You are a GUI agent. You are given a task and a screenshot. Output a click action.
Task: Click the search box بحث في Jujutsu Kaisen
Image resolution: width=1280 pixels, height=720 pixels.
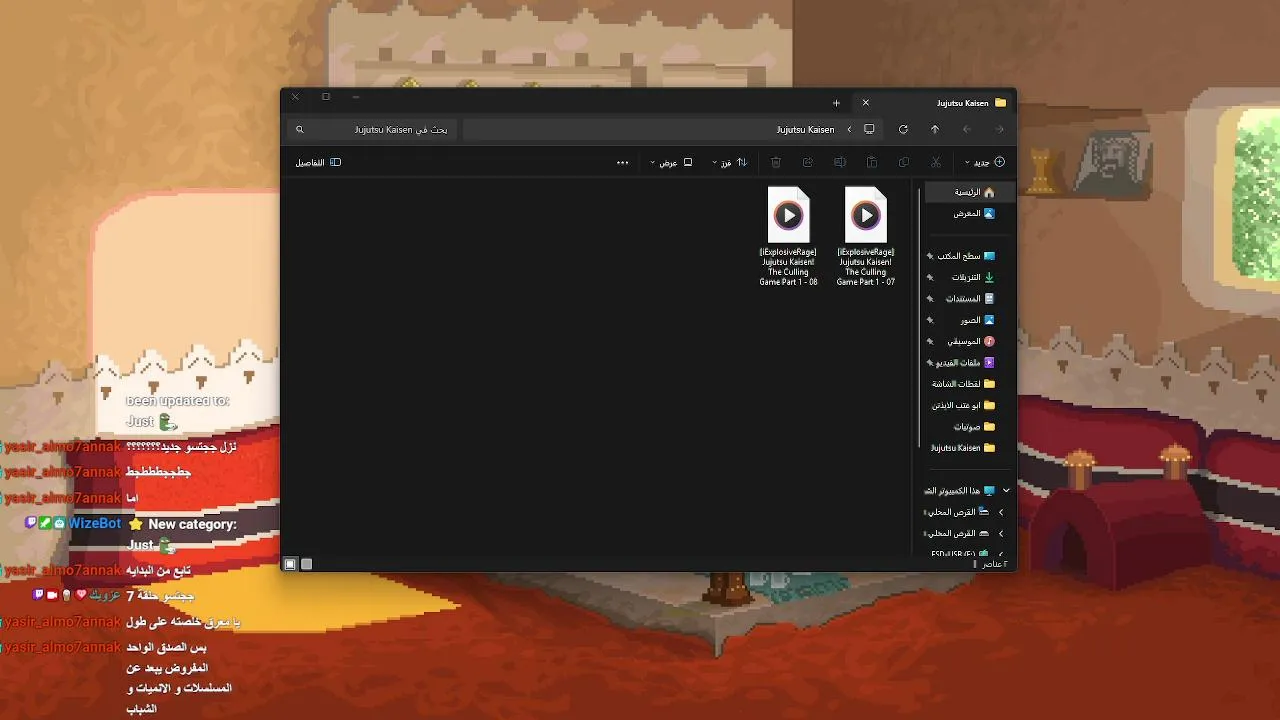pyautogui.click(x=373, y=129)
